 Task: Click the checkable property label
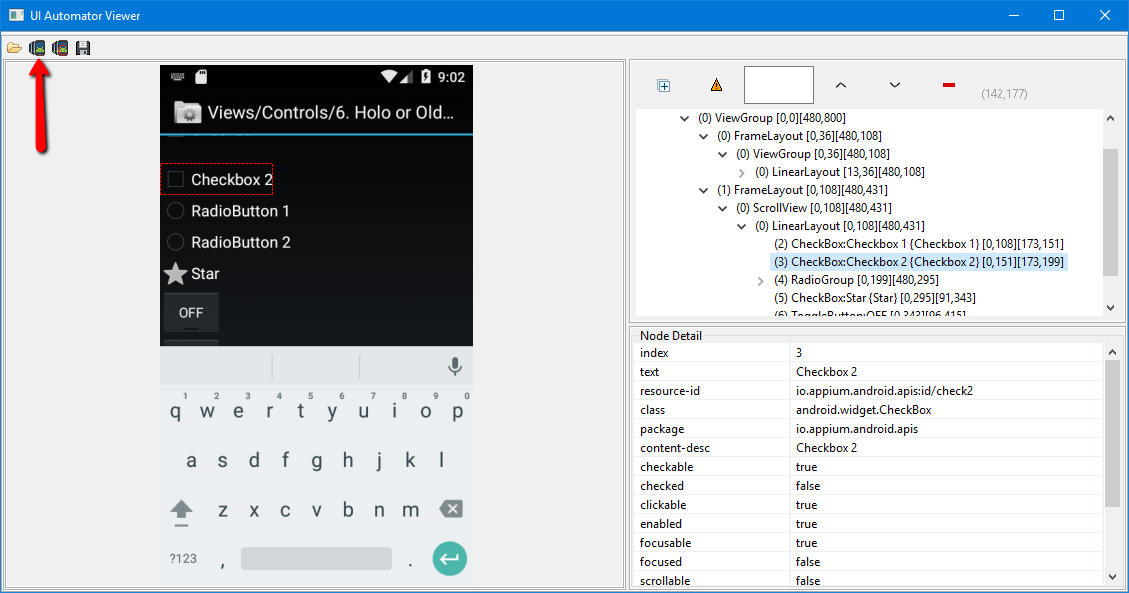pyautogui.click(x=667, y=467)
